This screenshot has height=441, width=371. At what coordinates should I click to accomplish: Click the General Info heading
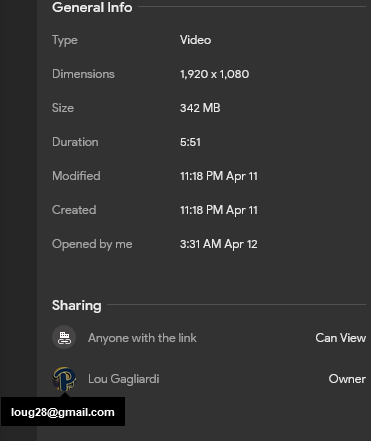click(92, 7)
